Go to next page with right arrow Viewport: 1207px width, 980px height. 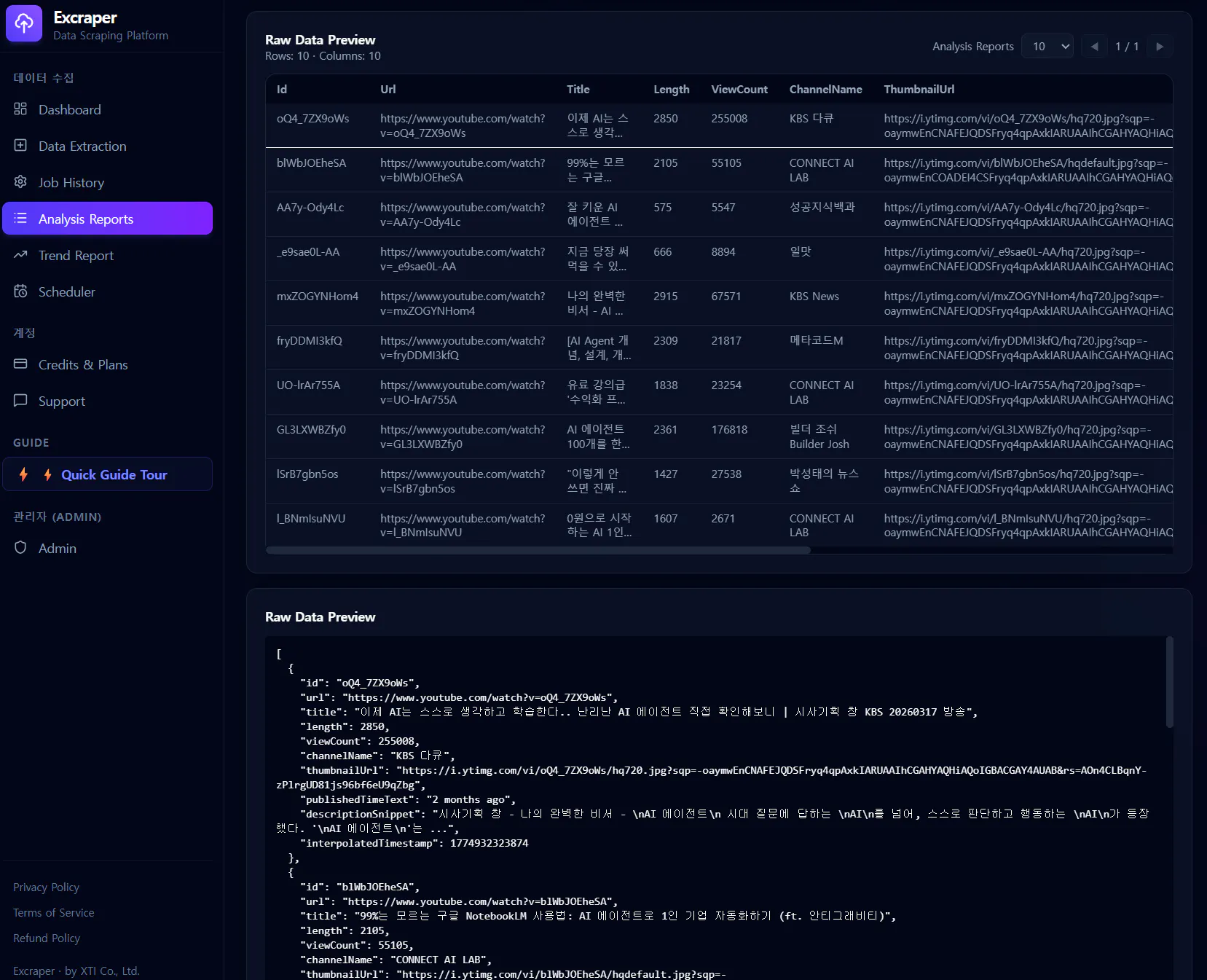point(1160,47)
